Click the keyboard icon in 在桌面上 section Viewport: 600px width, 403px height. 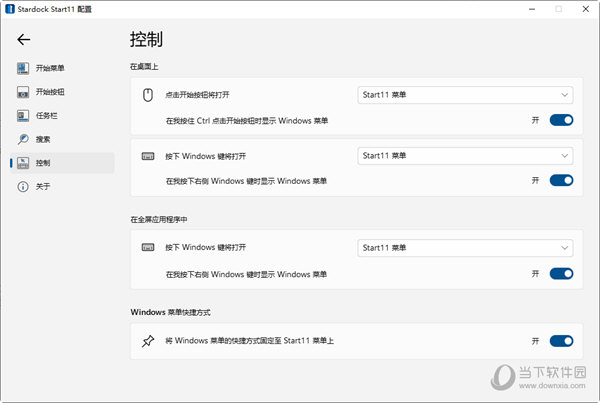pos(148,156)
